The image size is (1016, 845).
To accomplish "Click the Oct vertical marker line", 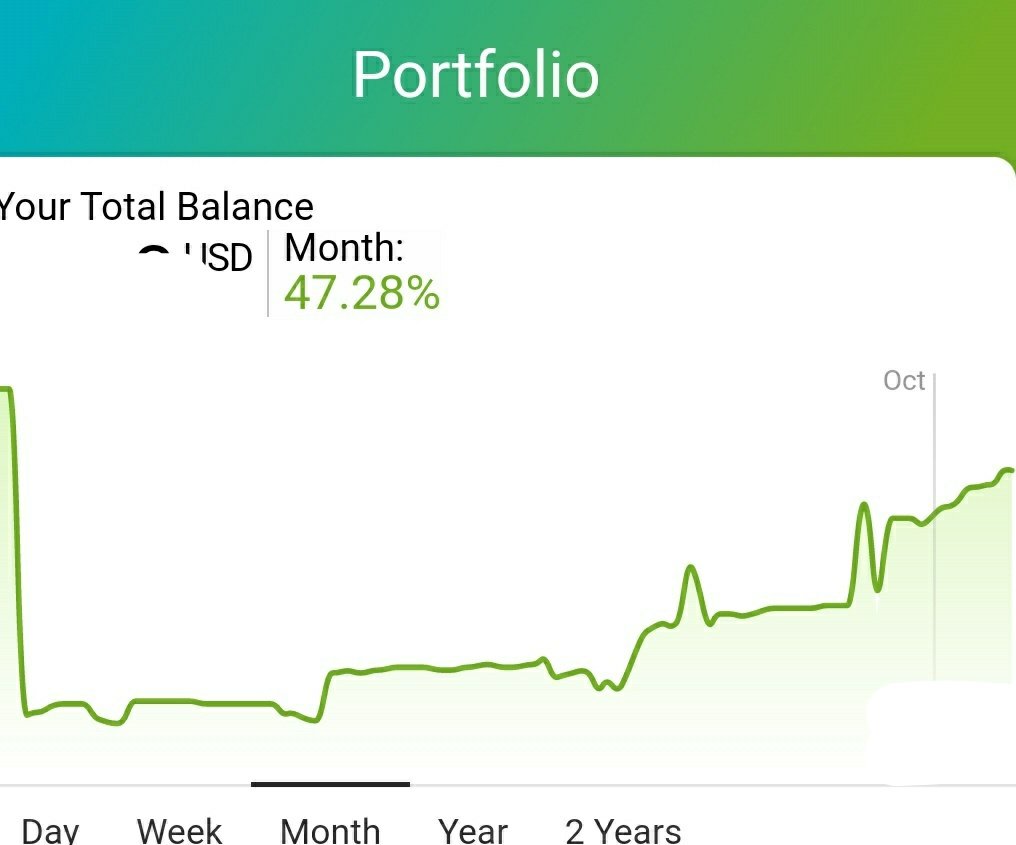I will click(934, 526).
